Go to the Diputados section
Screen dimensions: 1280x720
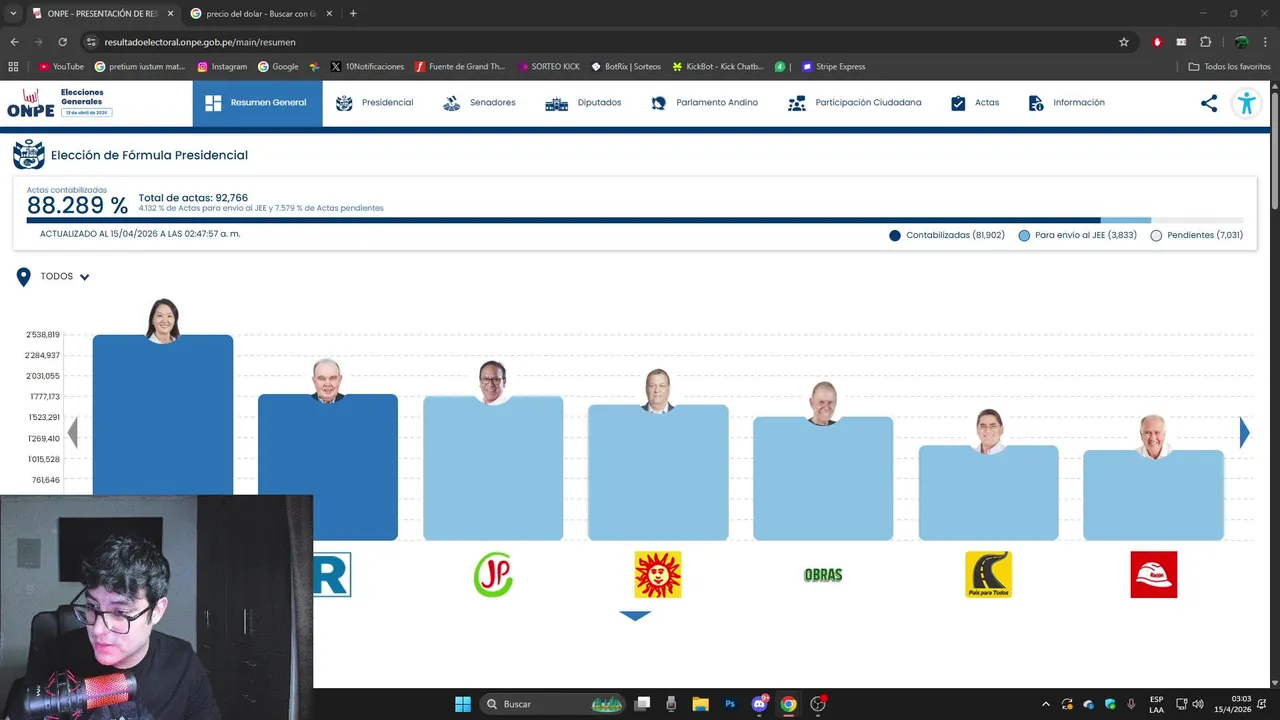(584, 103)
